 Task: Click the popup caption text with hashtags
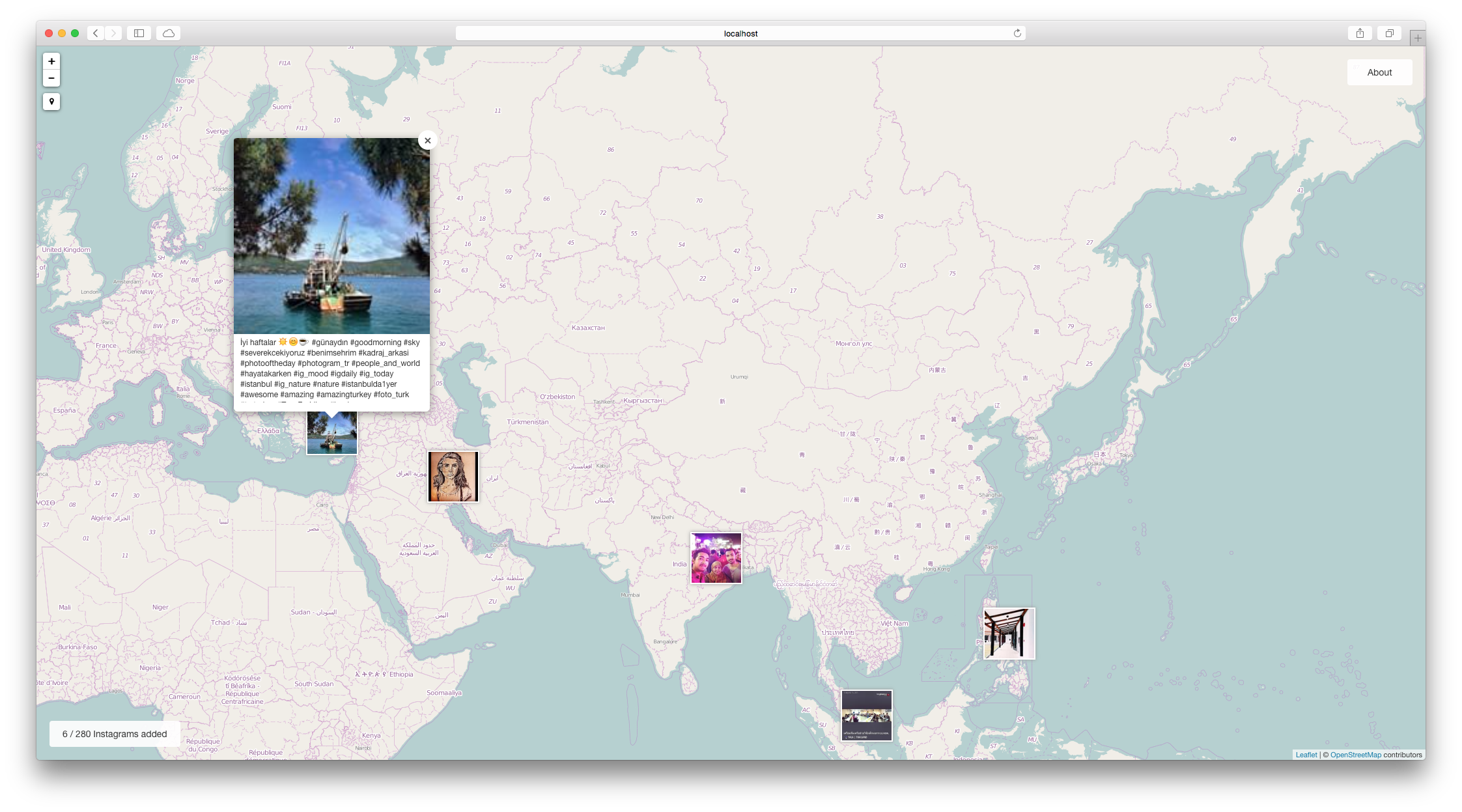click(330, 369)
